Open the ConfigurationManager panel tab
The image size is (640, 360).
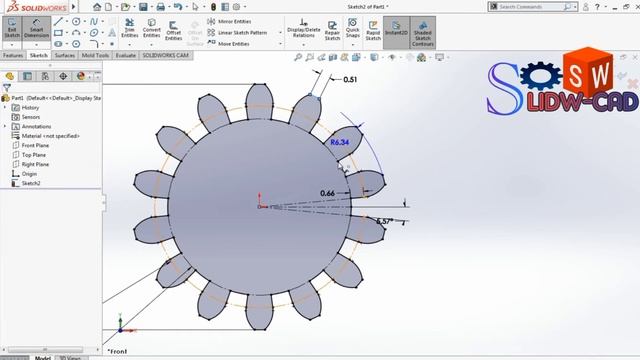tap(45, 76)
